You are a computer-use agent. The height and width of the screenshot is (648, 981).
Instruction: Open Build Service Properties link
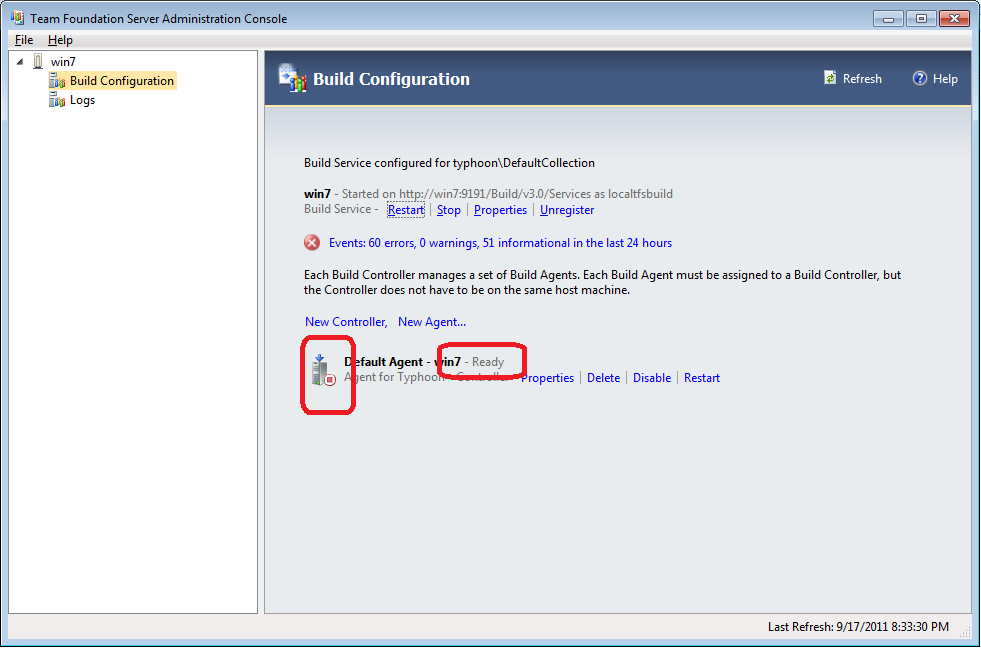coord(501,210)
